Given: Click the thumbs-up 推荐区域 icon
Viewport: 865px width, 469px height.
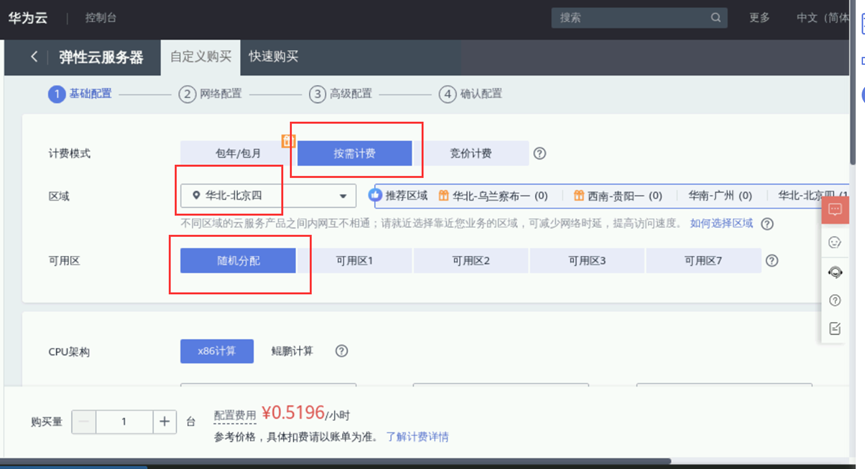Looking at the screenshot, I should coord(375,195).
